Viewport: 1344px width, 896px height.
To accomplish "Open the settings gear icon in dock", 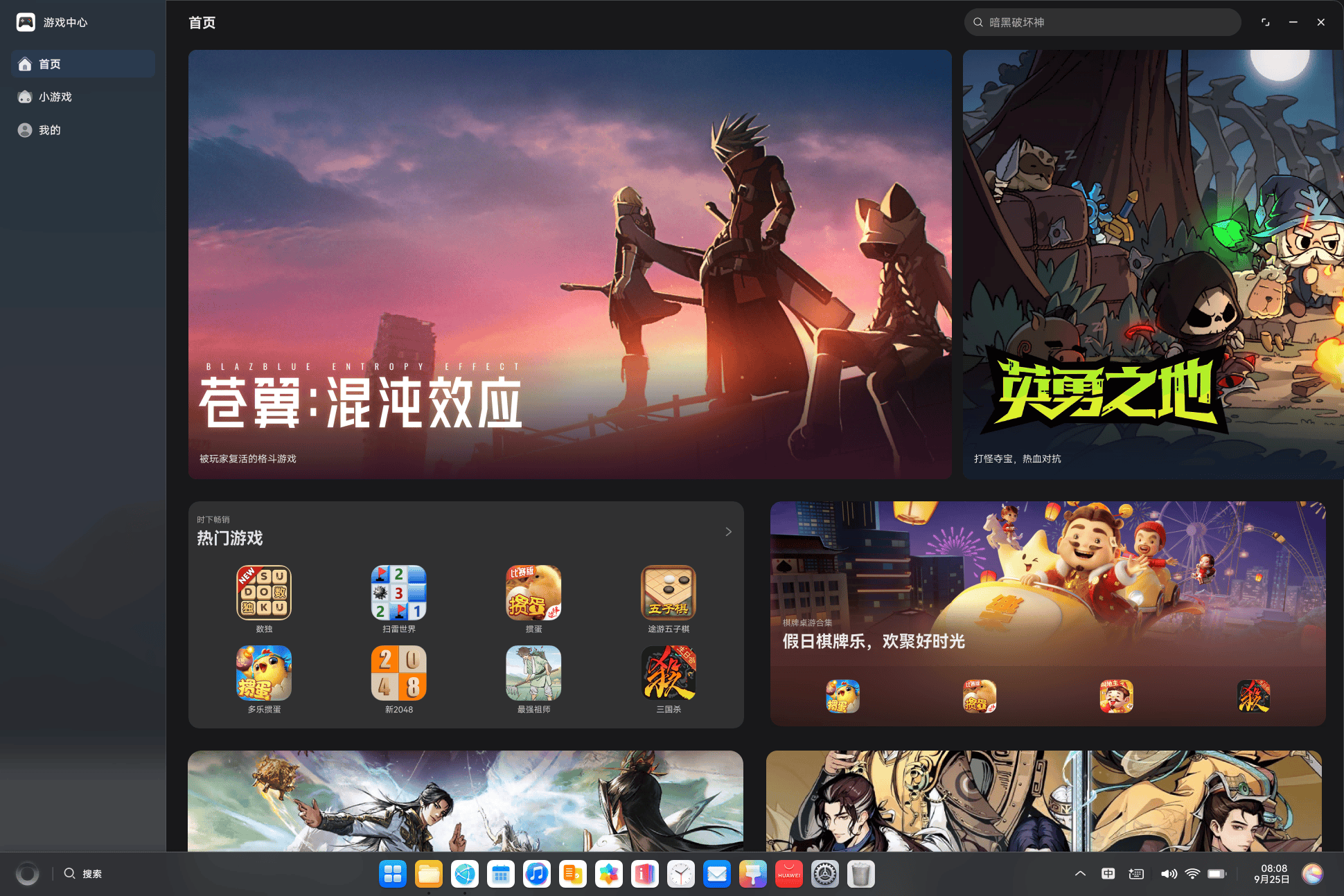I will coord(825,874).
